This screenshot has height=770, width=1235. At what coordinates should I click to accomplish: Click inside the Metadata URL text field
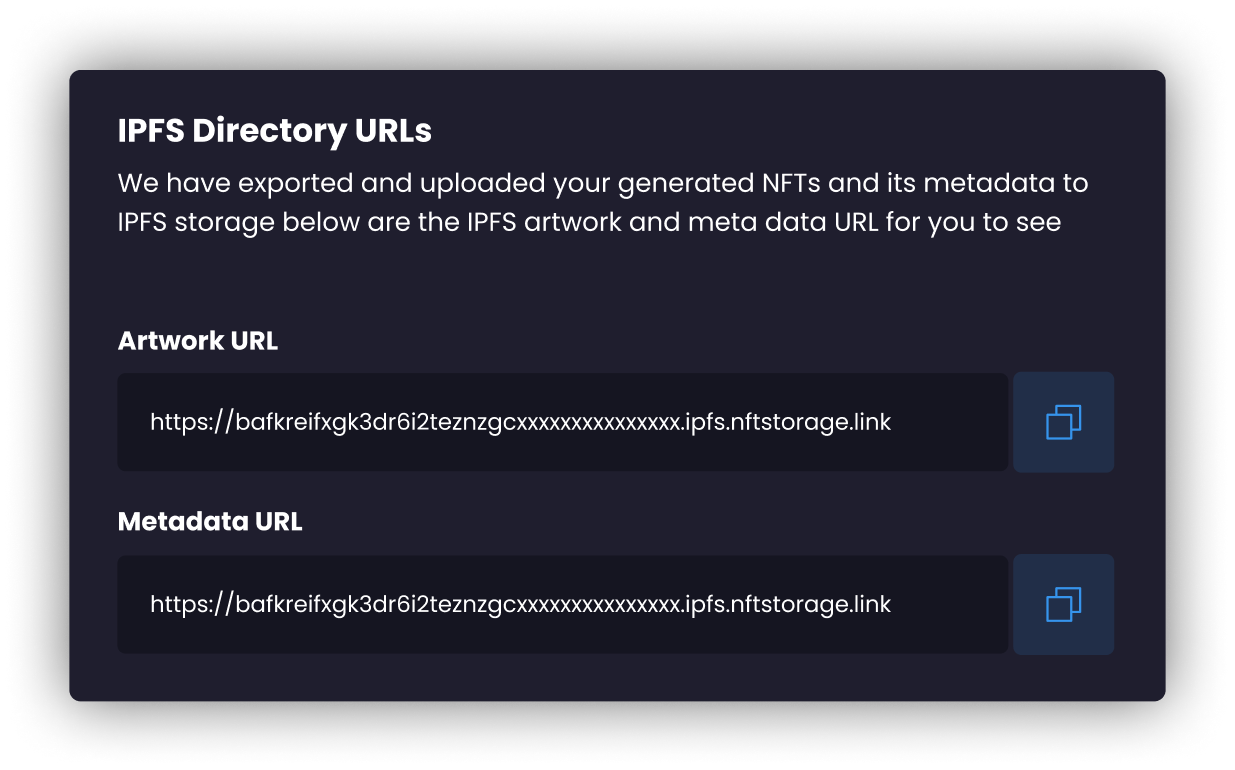pos(562,604)
